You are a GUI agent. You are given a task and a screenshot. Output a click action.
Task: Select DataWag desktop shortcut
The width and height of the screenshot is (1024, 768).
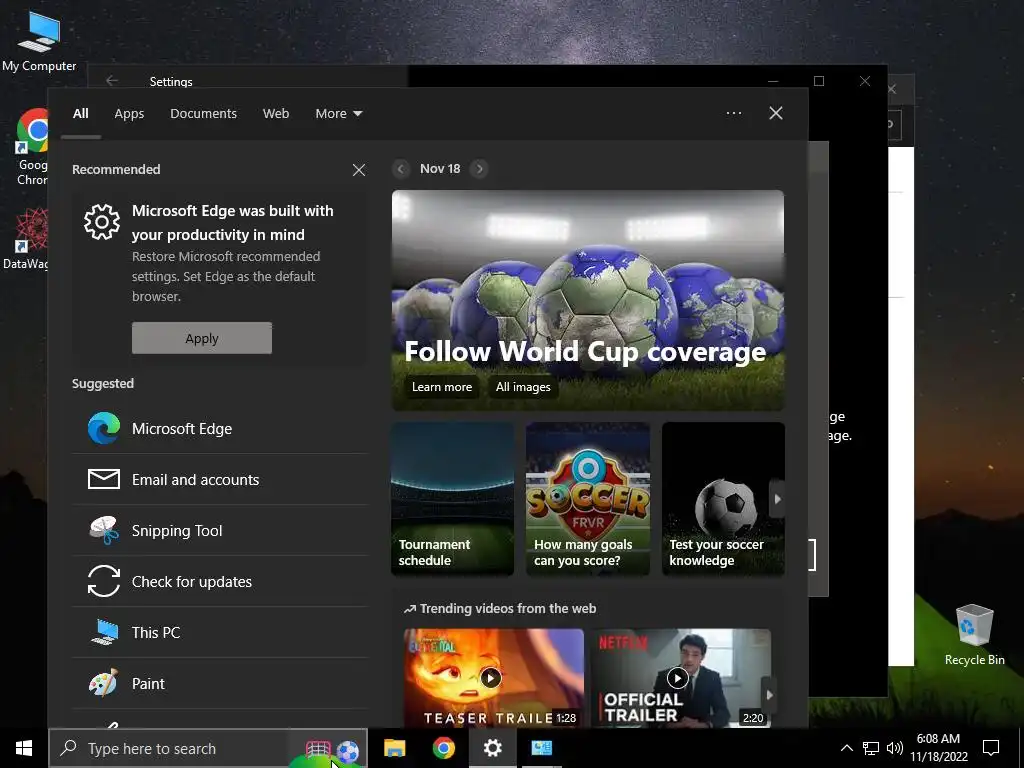coord(25,238)
